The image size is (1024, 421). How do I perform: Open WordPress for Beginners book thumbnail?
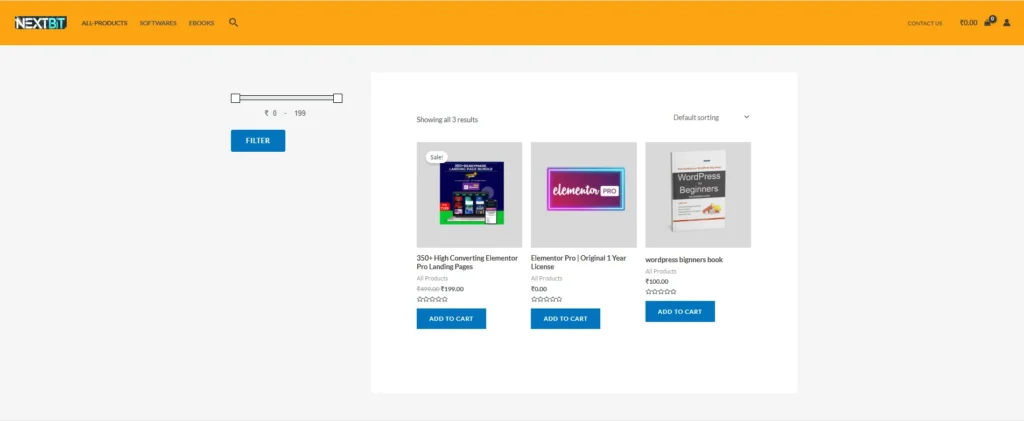698,195
